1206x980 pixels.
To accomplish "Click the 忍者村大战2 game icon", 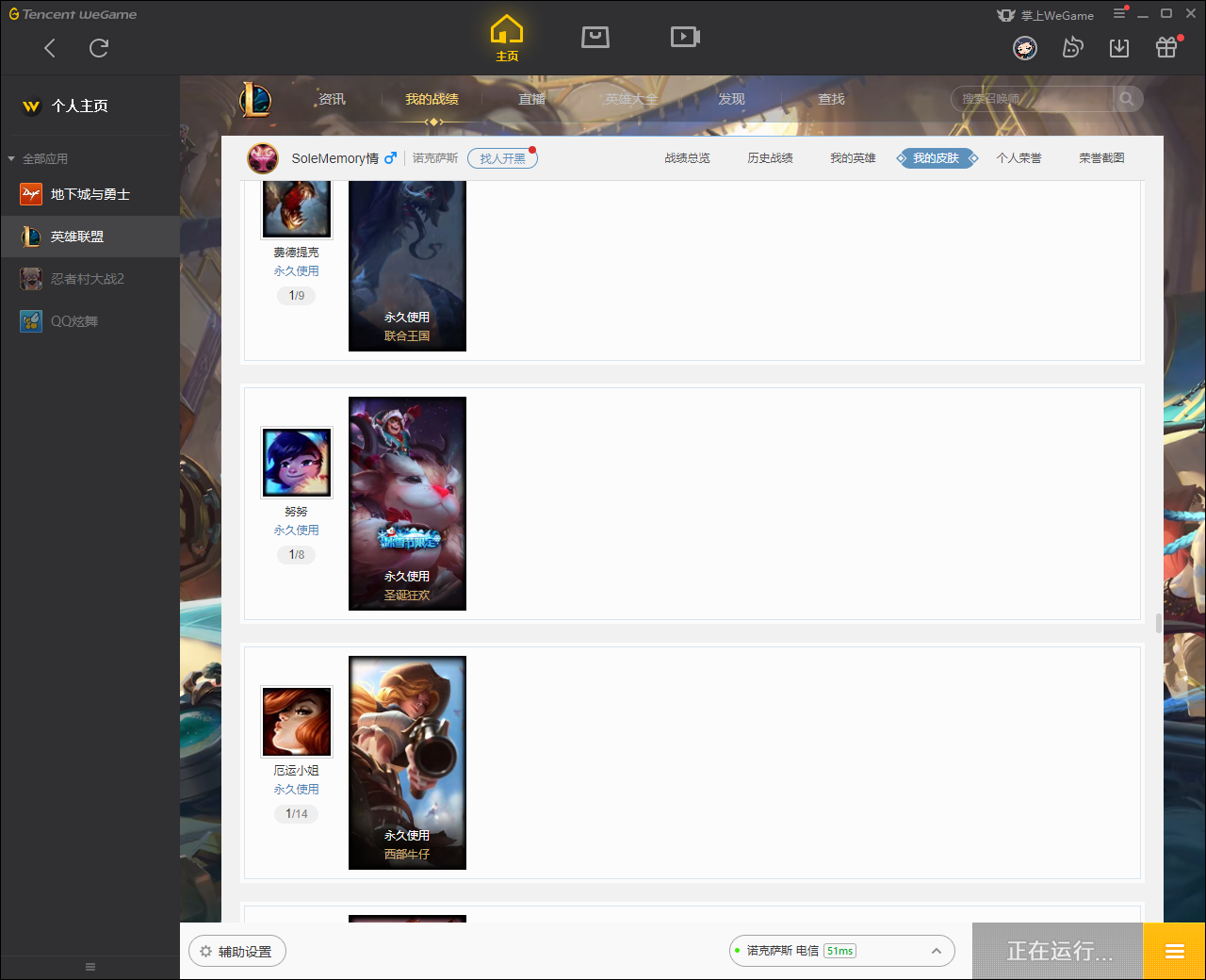I will pyautogui.click(x=31, y=279).
